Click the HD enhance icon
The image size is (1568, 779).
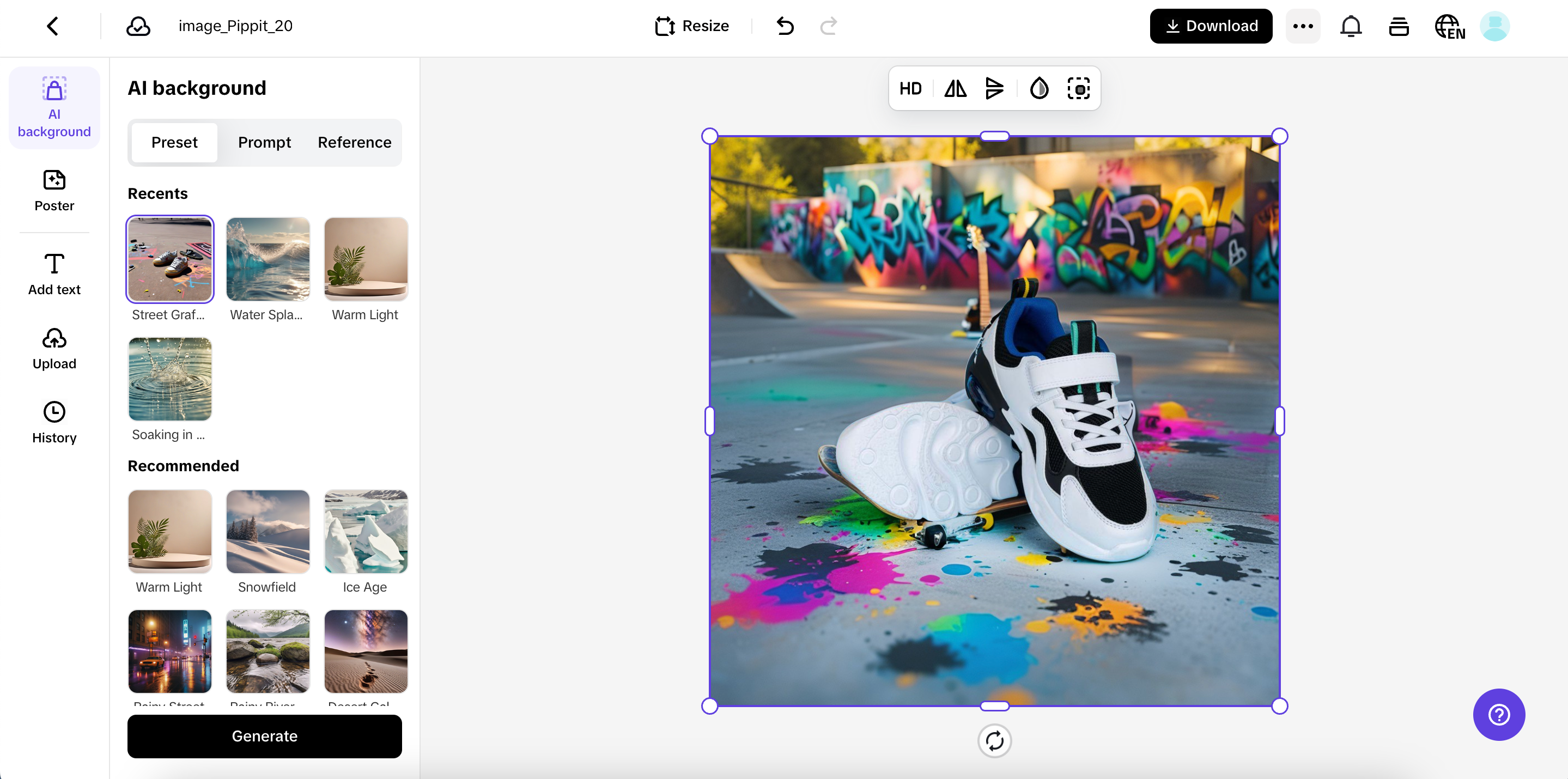910,89
